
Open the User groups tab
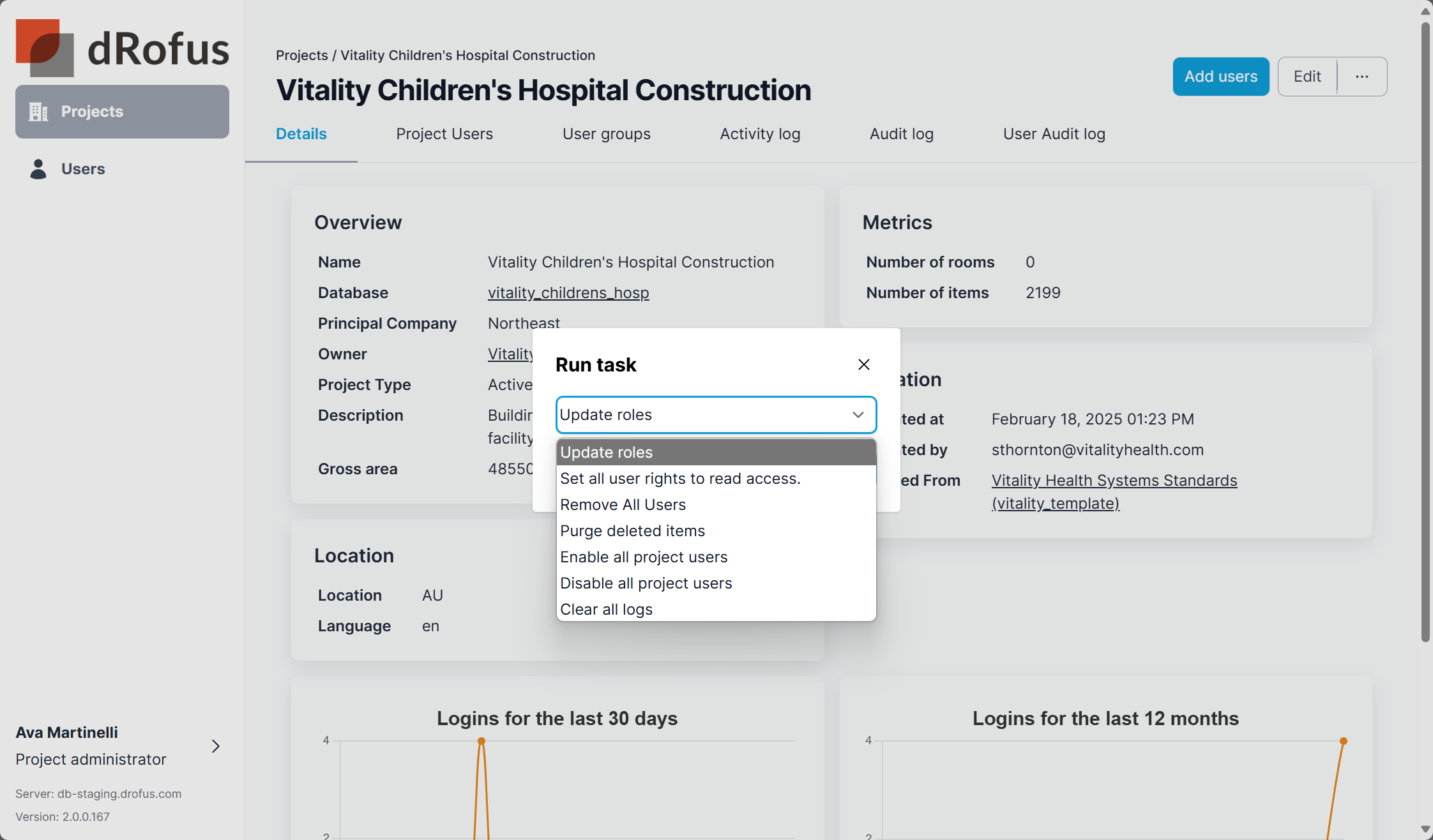point(606,134)
